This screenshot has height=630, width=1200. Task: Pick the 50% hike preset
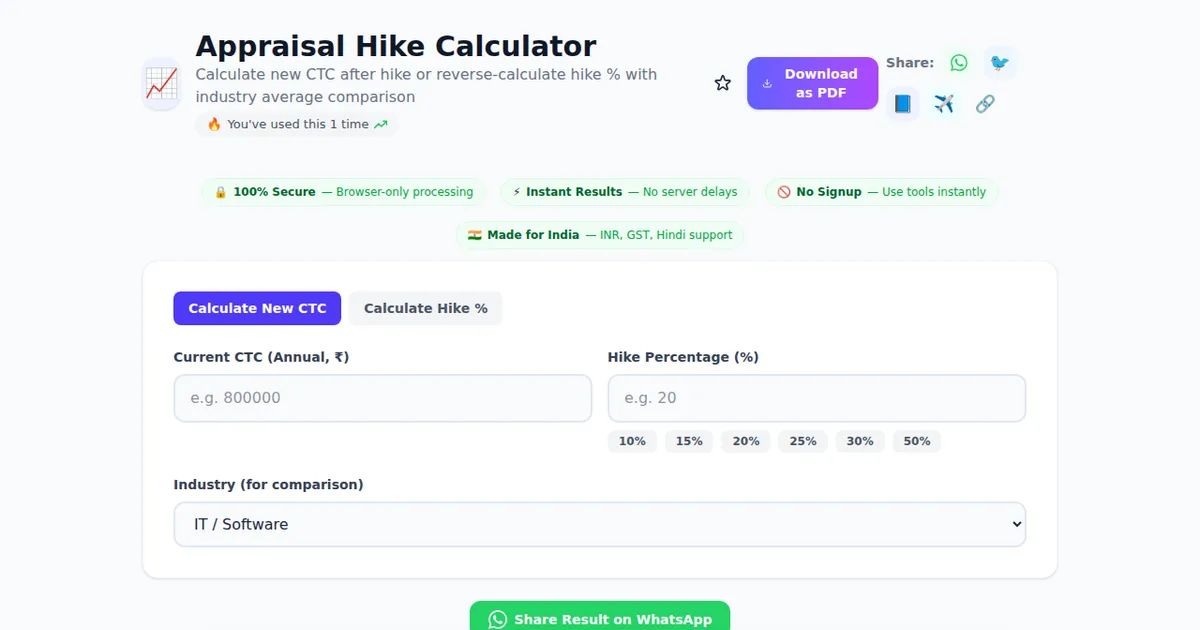tap(917, 441)
